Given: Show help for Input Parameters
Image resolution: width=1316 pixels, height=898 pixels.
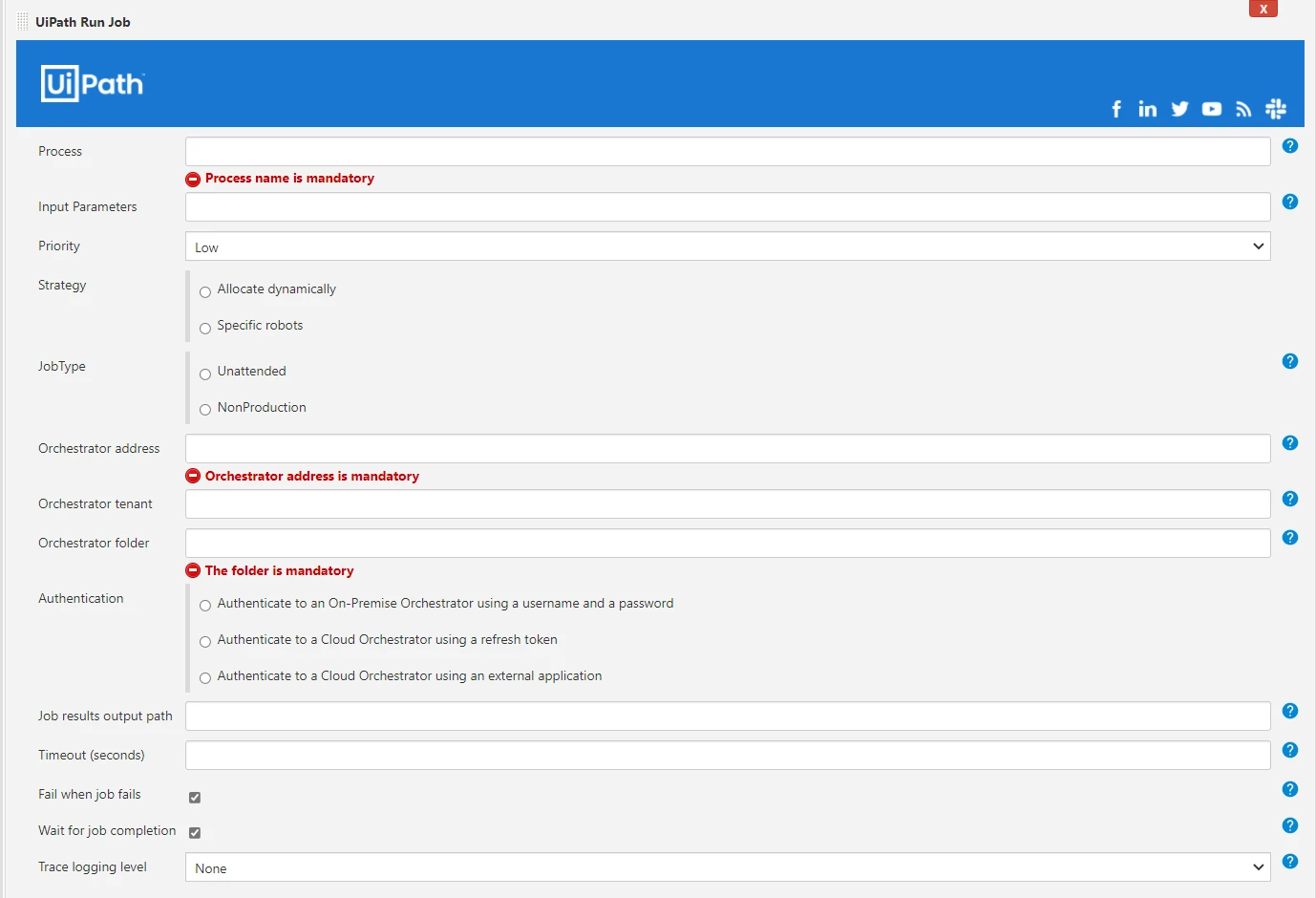Looking at the screenshot, I should [x=1290, y=202].
